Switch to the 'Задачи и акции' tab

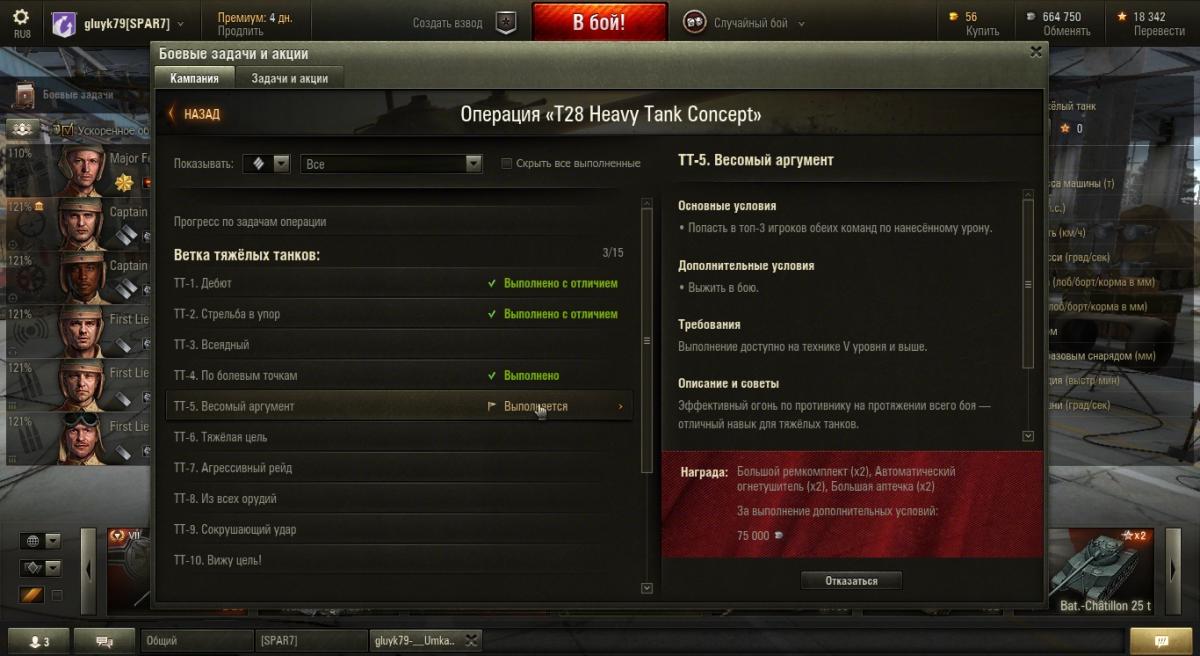(x=290, y=78)
